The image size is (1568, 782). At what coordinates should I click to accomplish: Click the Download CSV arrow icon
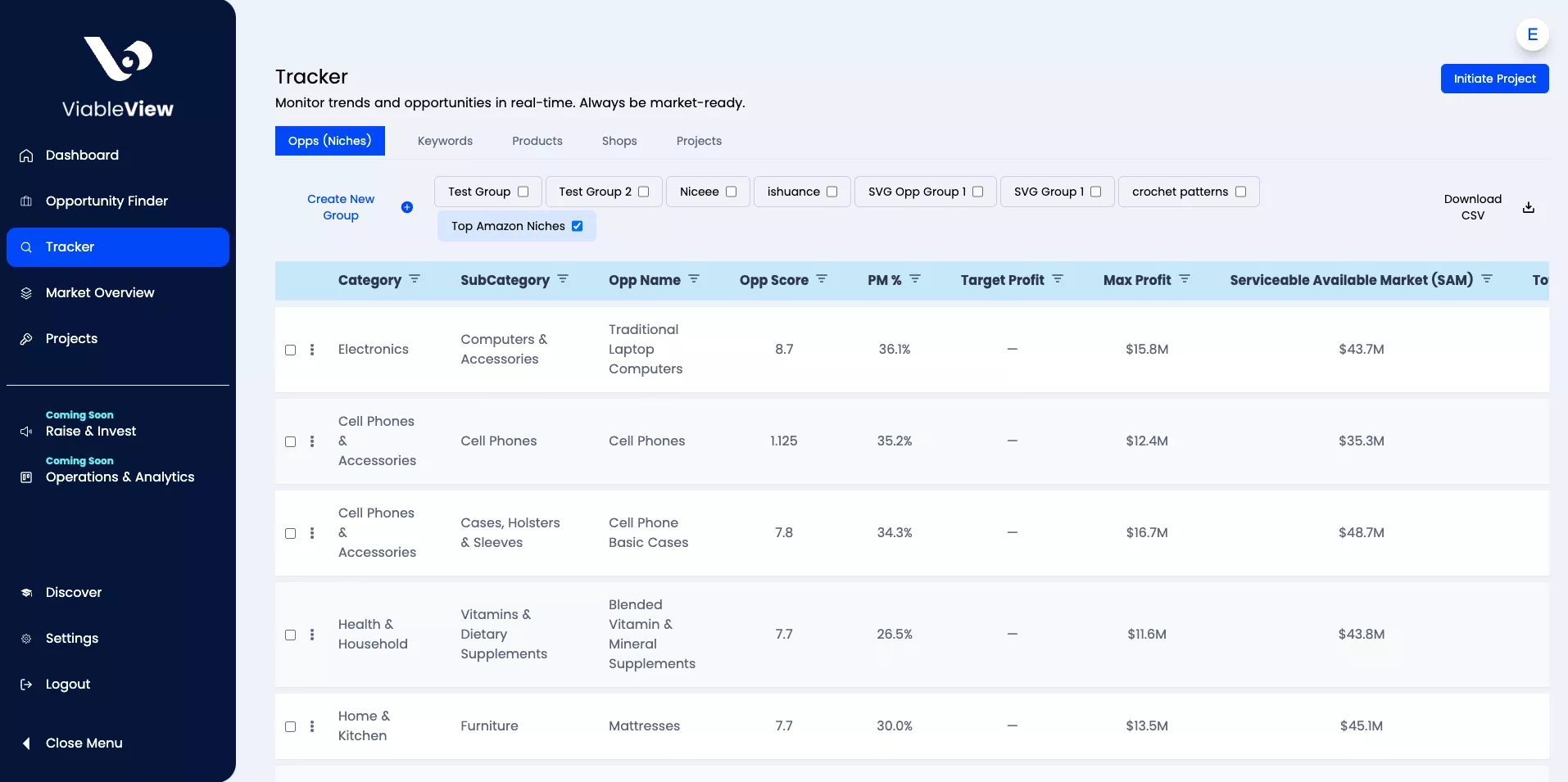pyautogui.click(x=1528, y=207)
